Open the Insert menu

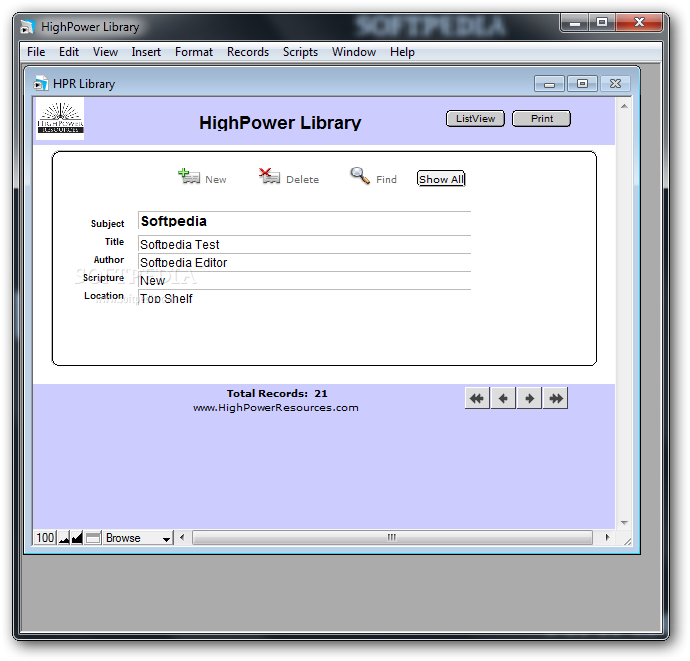coord(146,52)
